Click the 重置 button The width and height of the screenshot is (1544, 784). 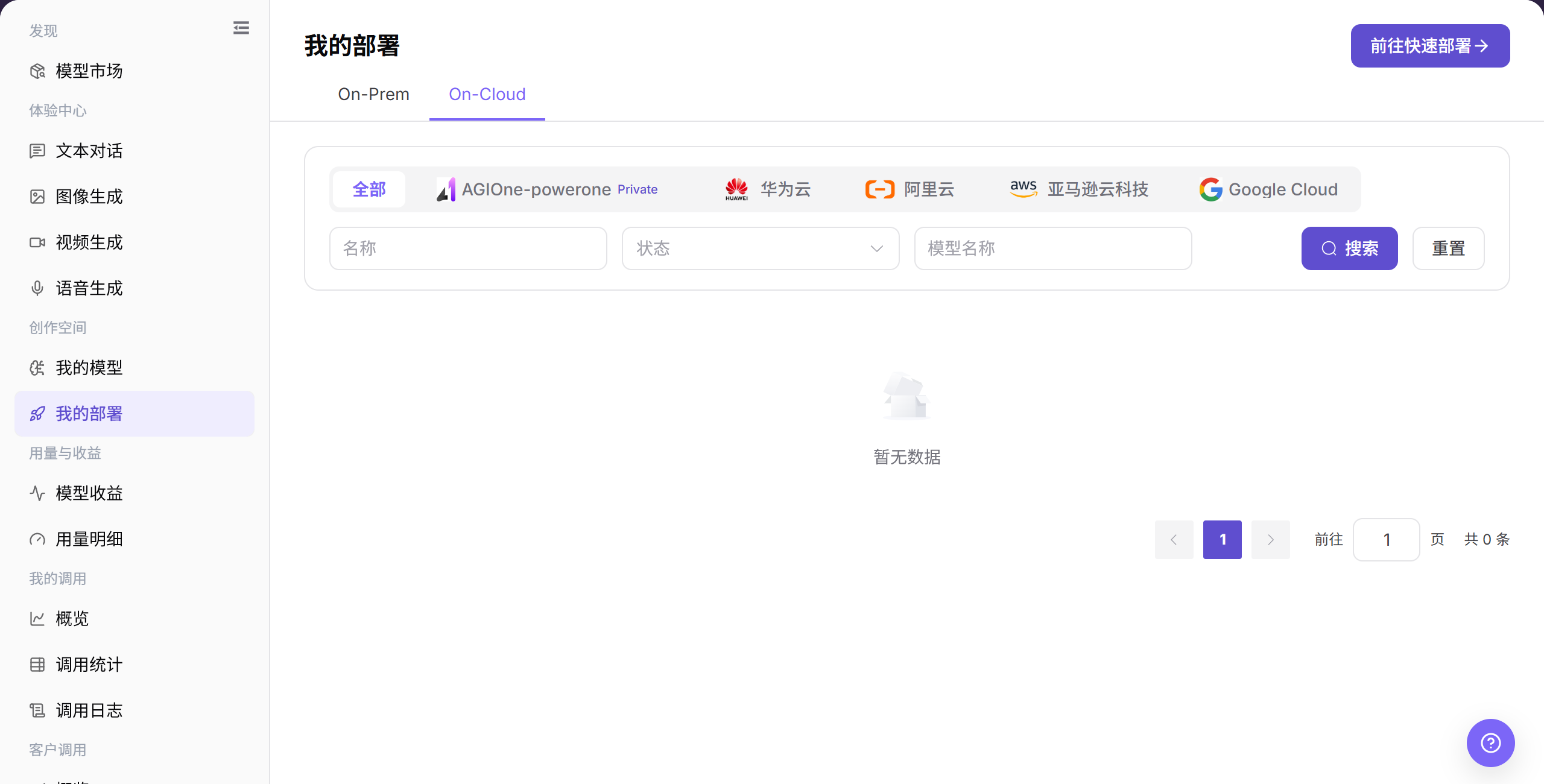point(1449,248)
